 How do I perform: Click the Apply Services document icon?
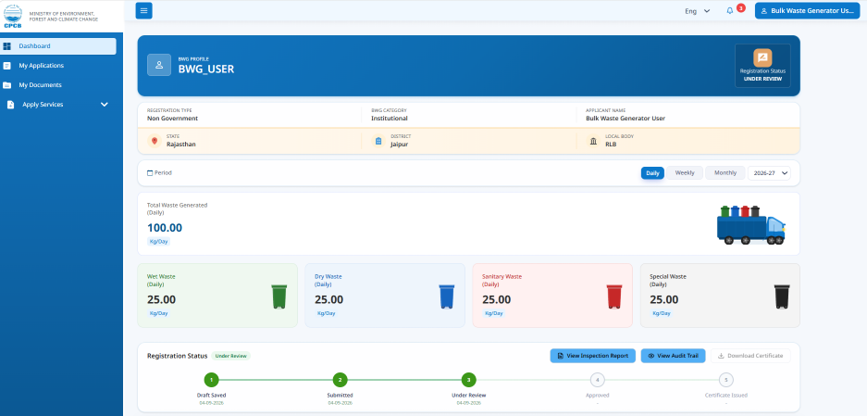11,105
